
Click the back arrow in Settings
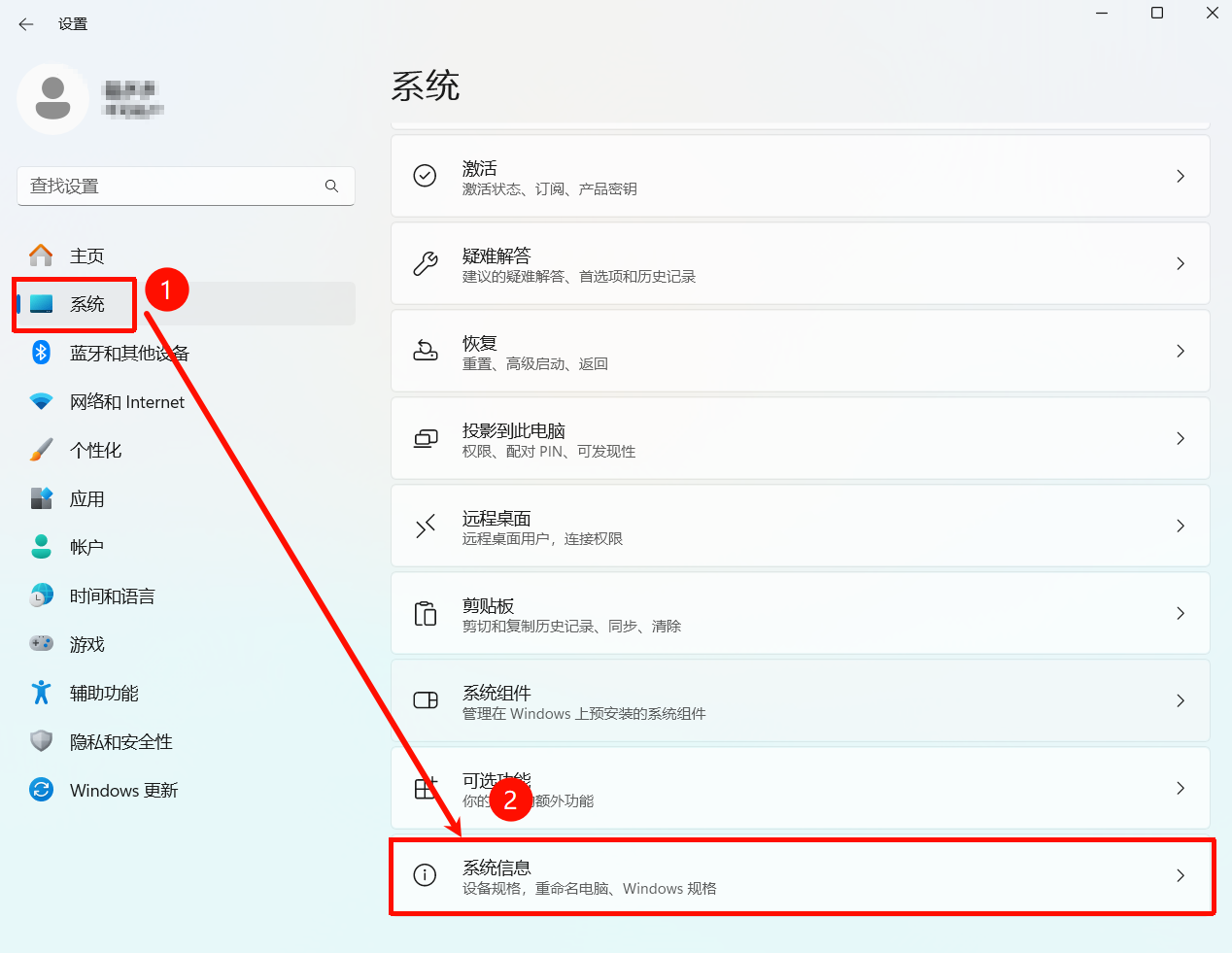click(26, 24)
